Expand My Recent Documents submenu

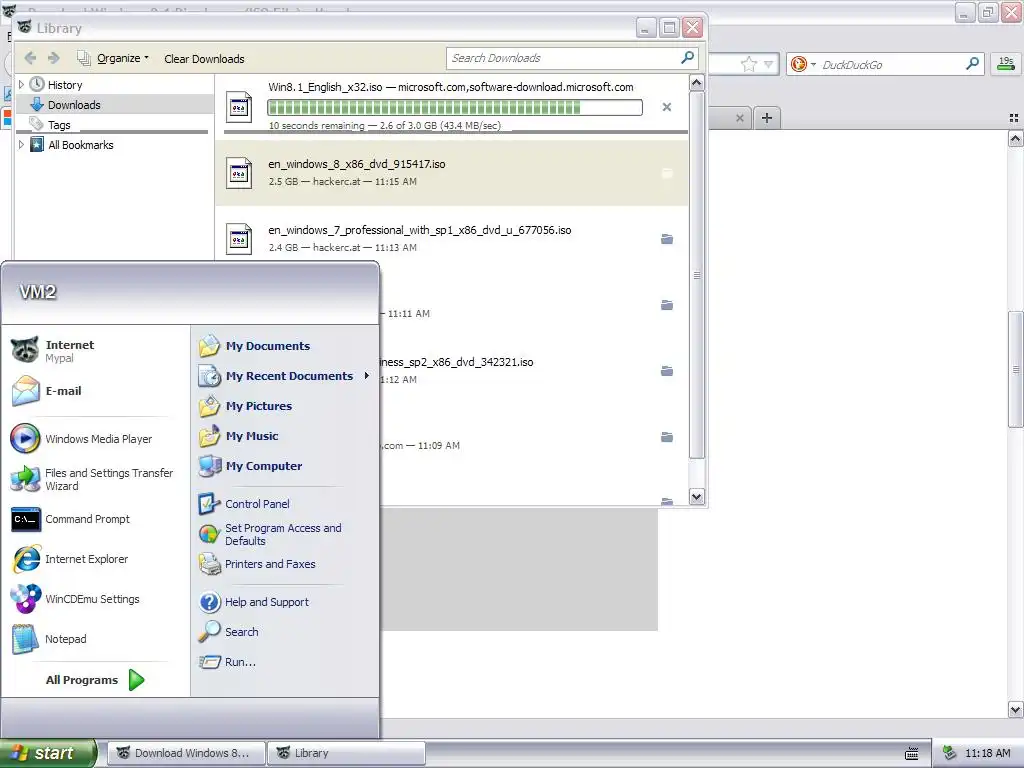click(285, 376)
